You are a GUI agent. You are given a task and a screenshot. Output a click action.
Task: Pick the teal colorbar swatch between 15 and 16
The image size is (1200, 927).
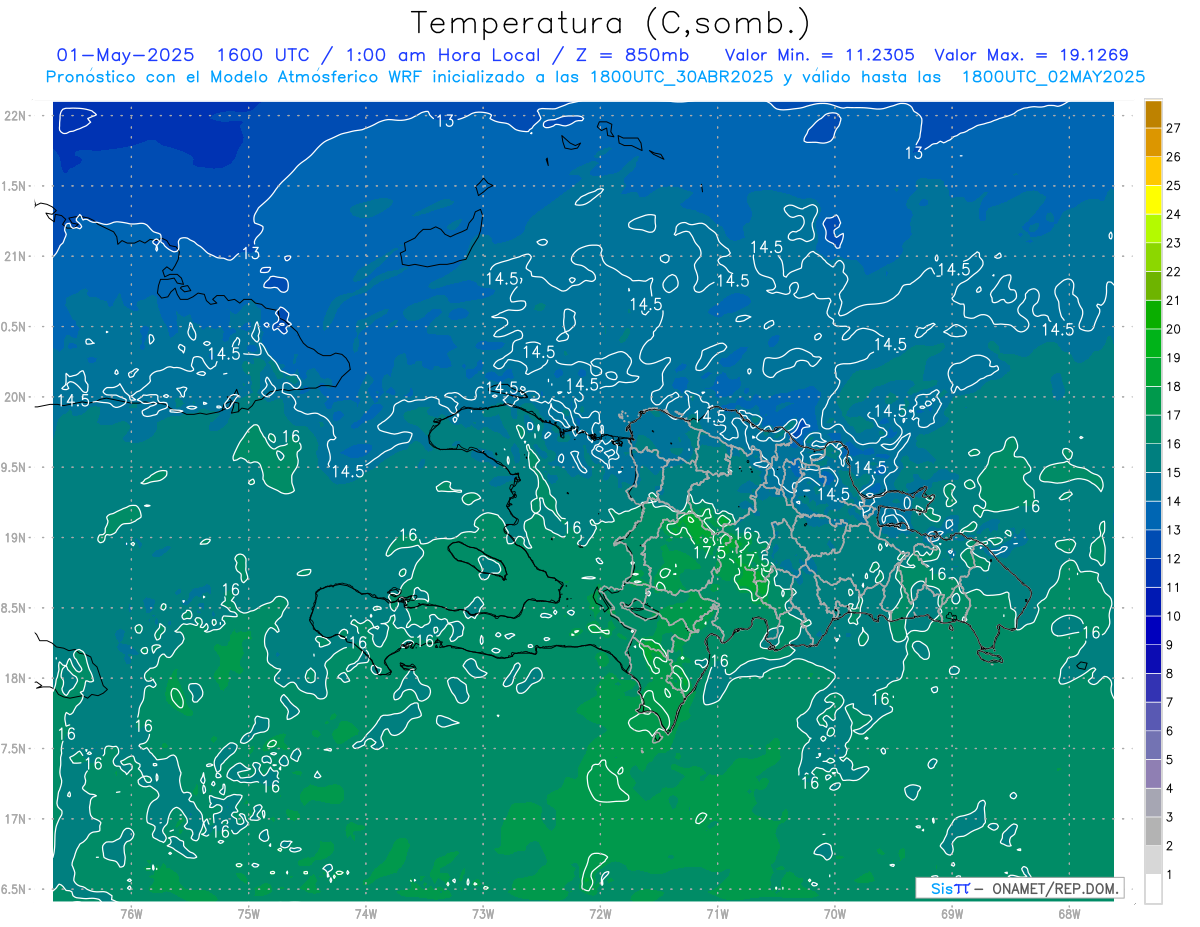coord(1153,458)
